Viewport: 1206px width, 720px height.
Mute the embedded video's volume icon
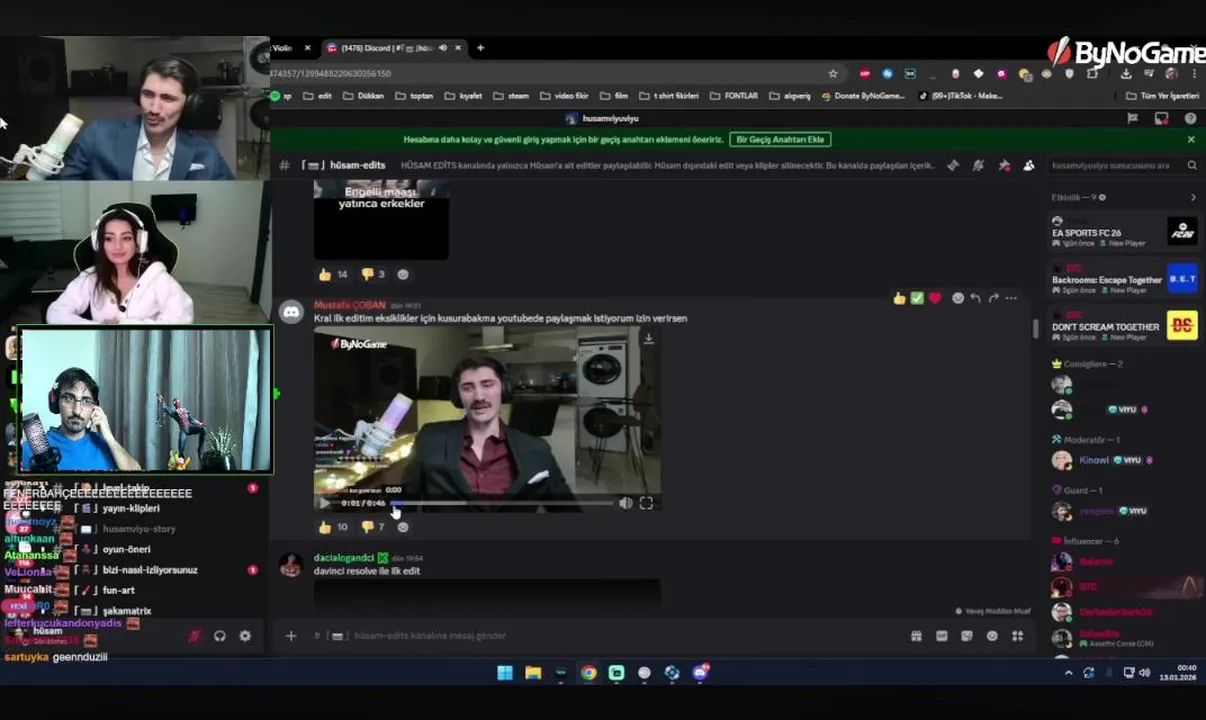(625, 504)
